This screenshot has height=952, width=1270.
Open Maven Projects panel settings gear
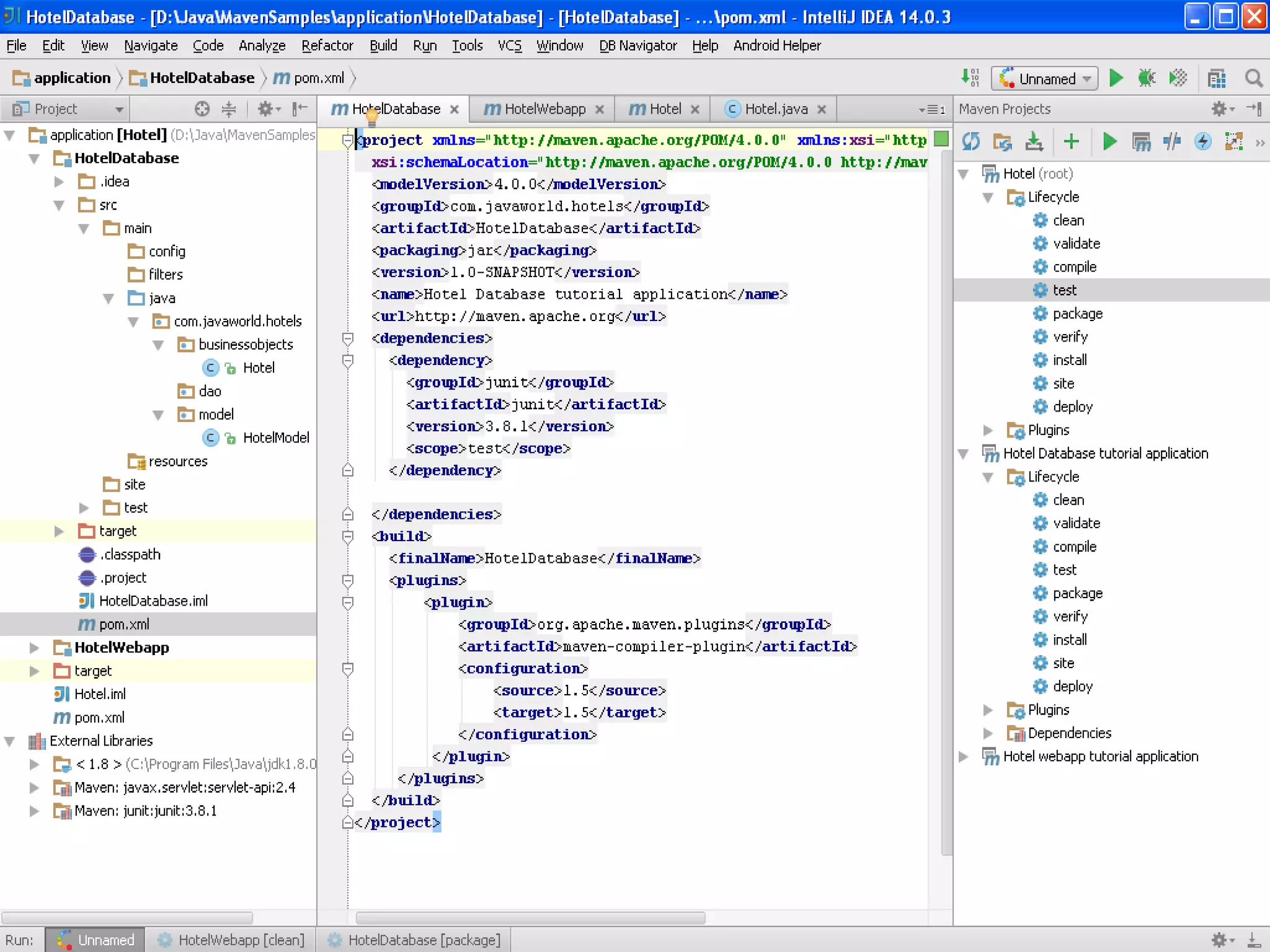coord(1223,109)
